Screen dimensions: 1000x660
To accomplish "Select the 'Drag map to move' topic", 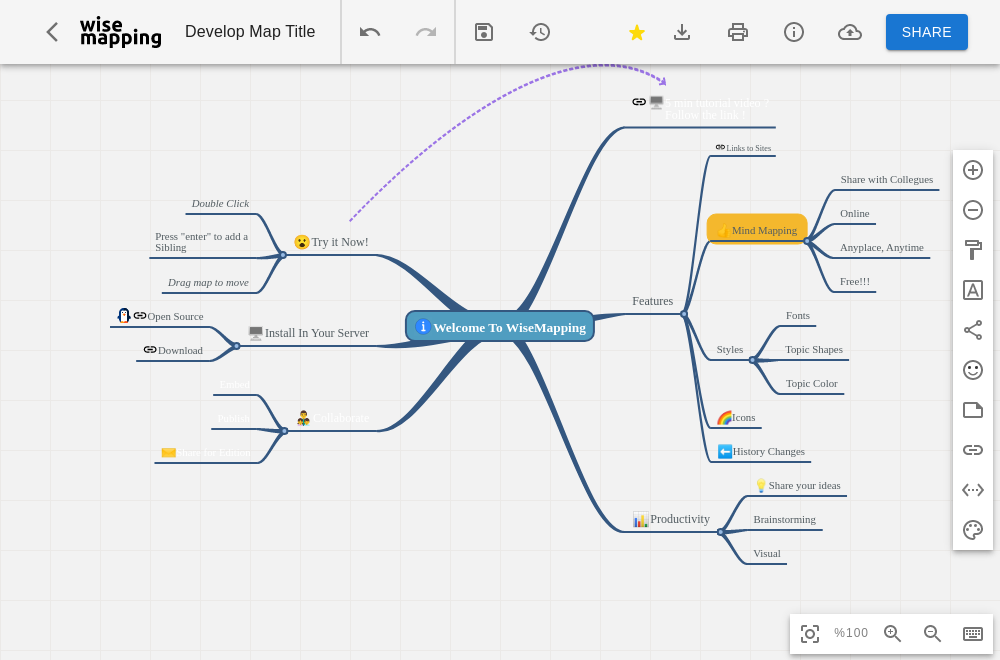I will pos(208,282).
